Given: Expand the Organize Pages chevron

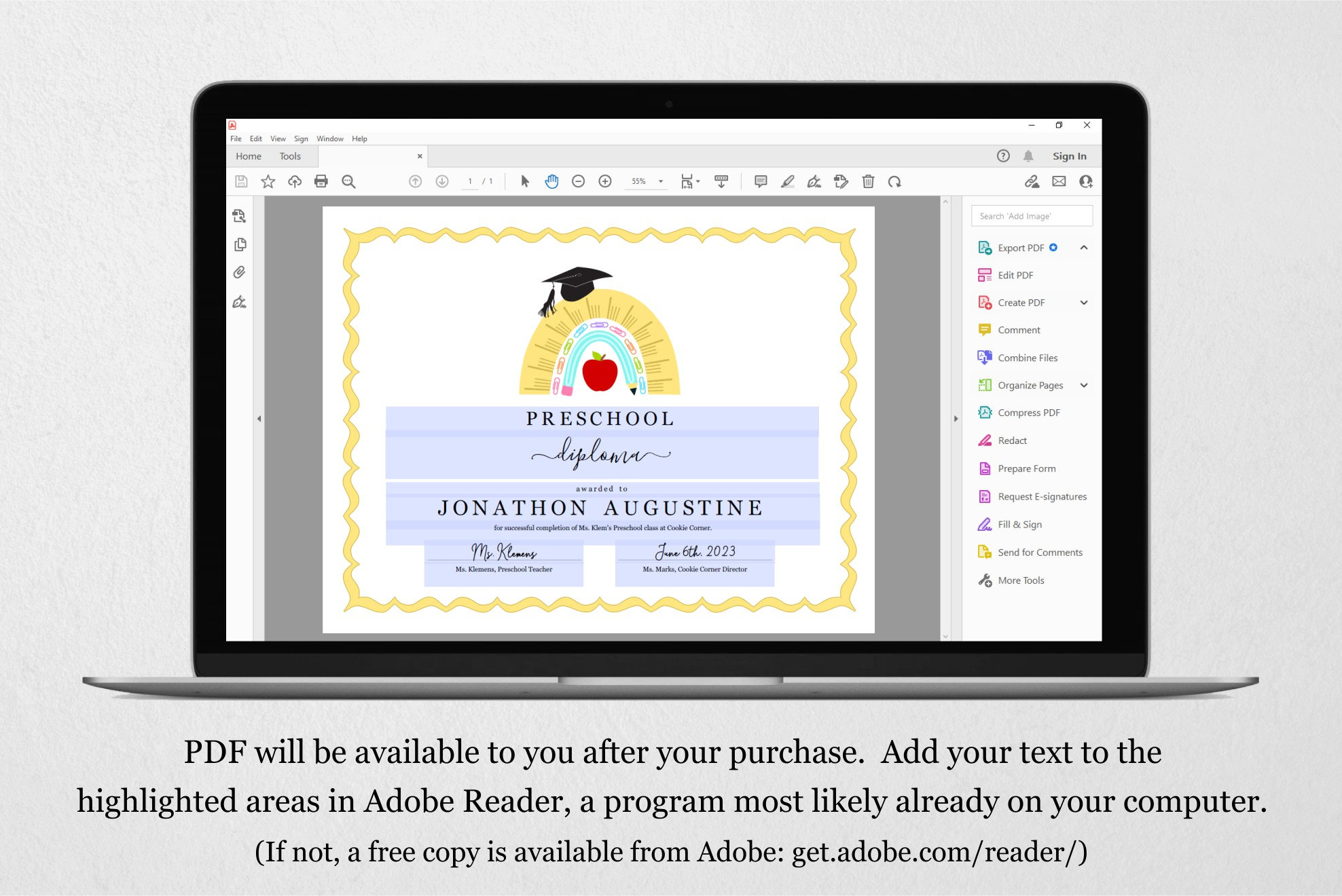Looking at the screenshot, I should tap(1085, 385).
